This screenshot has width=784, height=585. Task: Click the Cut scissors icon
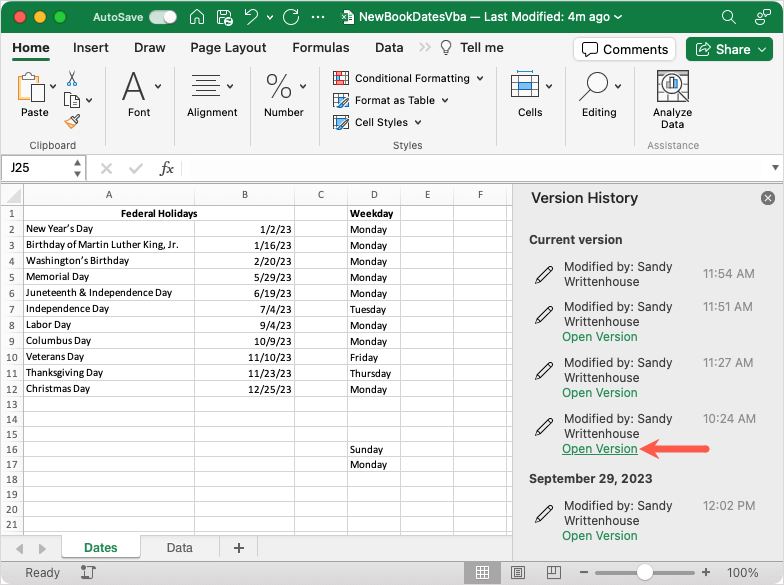pyautogui.click(x=72, y=78)
